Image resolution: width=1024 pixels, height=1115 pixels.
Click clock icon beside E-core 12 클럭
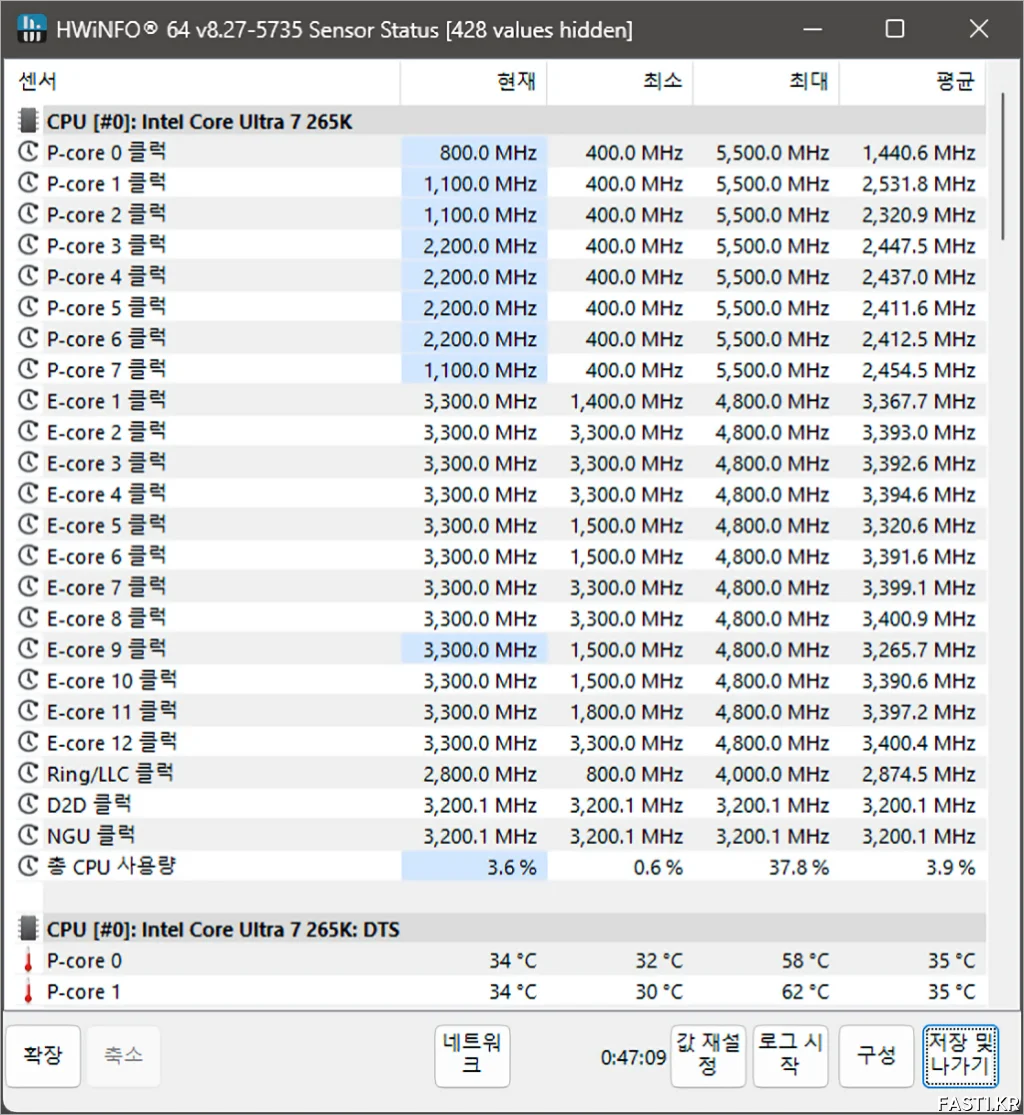(28, 742)
